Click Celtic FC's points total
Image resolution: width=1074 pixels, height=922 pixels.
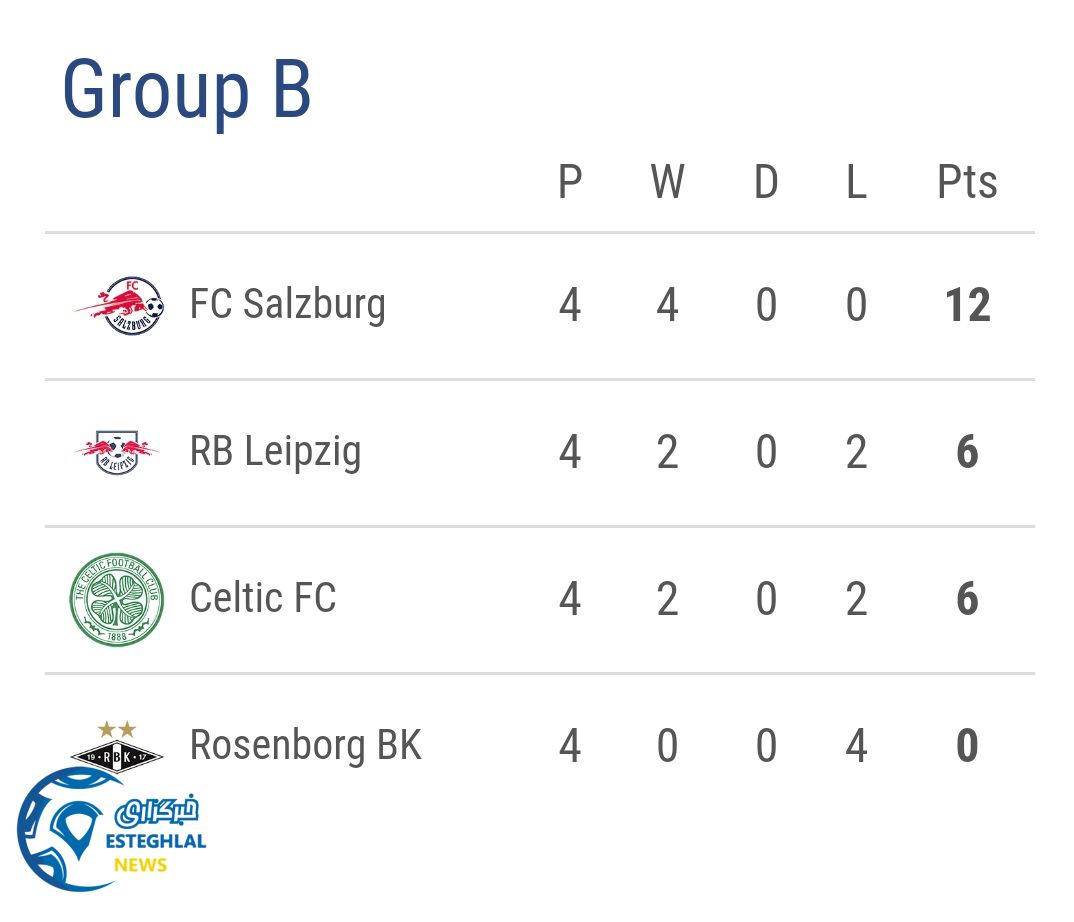point(967,600)
